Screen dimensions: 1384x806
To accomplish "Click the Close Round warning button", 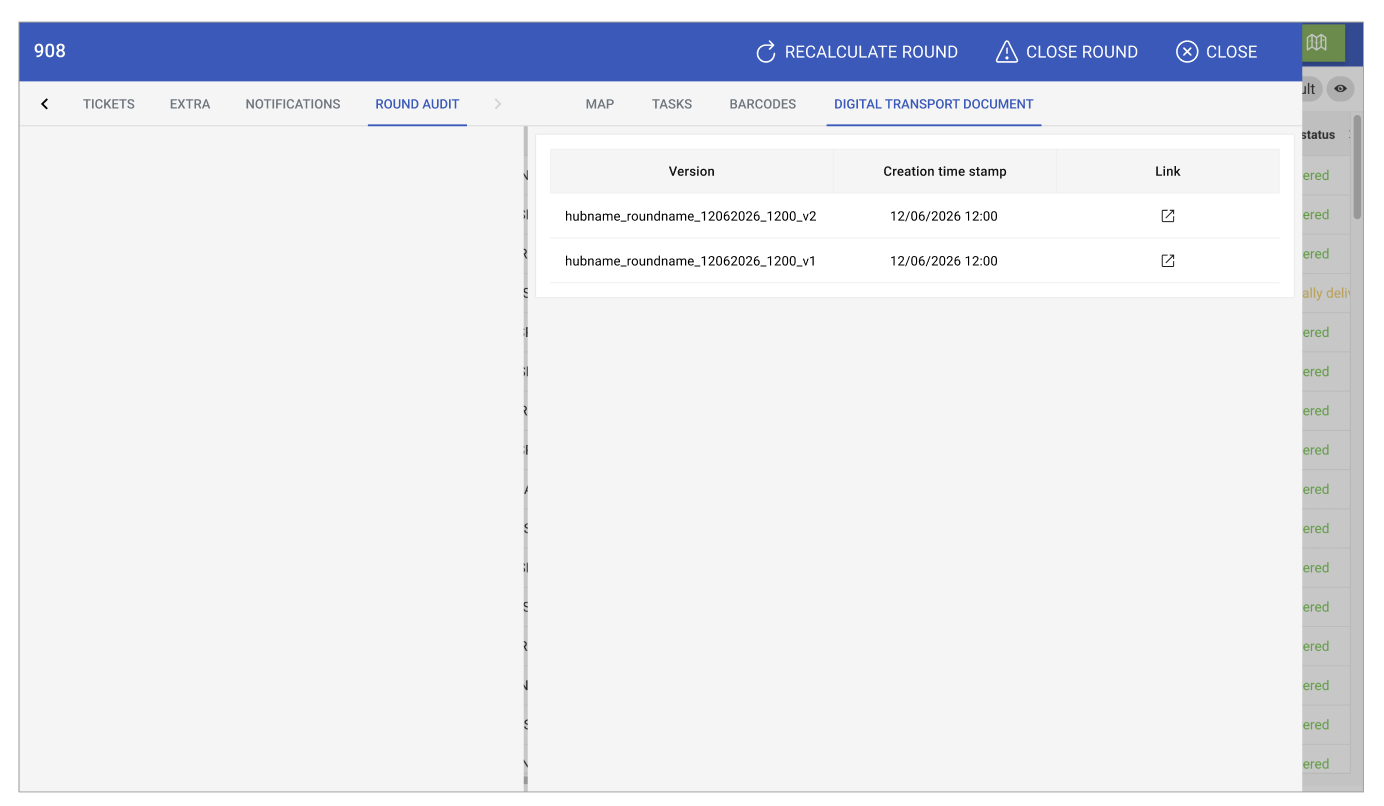I will [1066, 52].
